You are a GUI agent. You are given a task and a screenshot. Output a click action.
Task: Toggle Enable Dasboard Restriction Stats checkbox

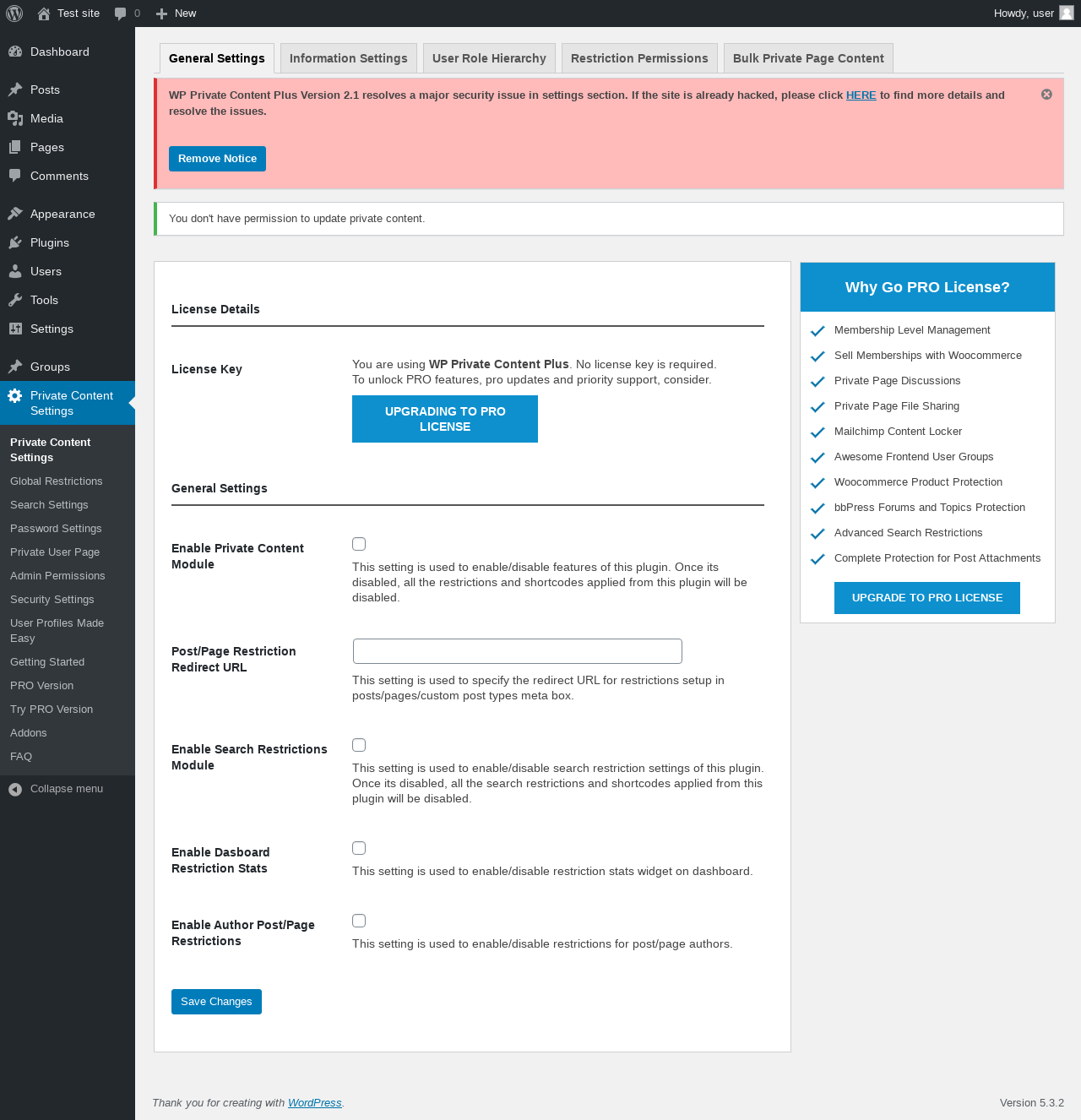(x=359, y=848)
